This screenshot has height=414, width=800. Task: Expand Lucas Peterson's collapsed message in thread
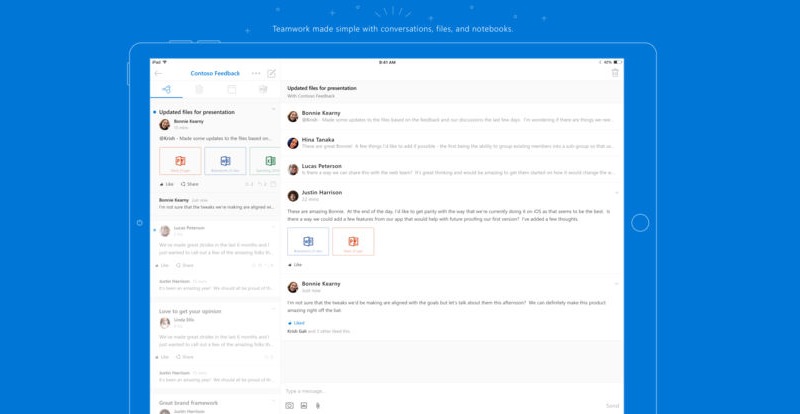click(452, 169)
